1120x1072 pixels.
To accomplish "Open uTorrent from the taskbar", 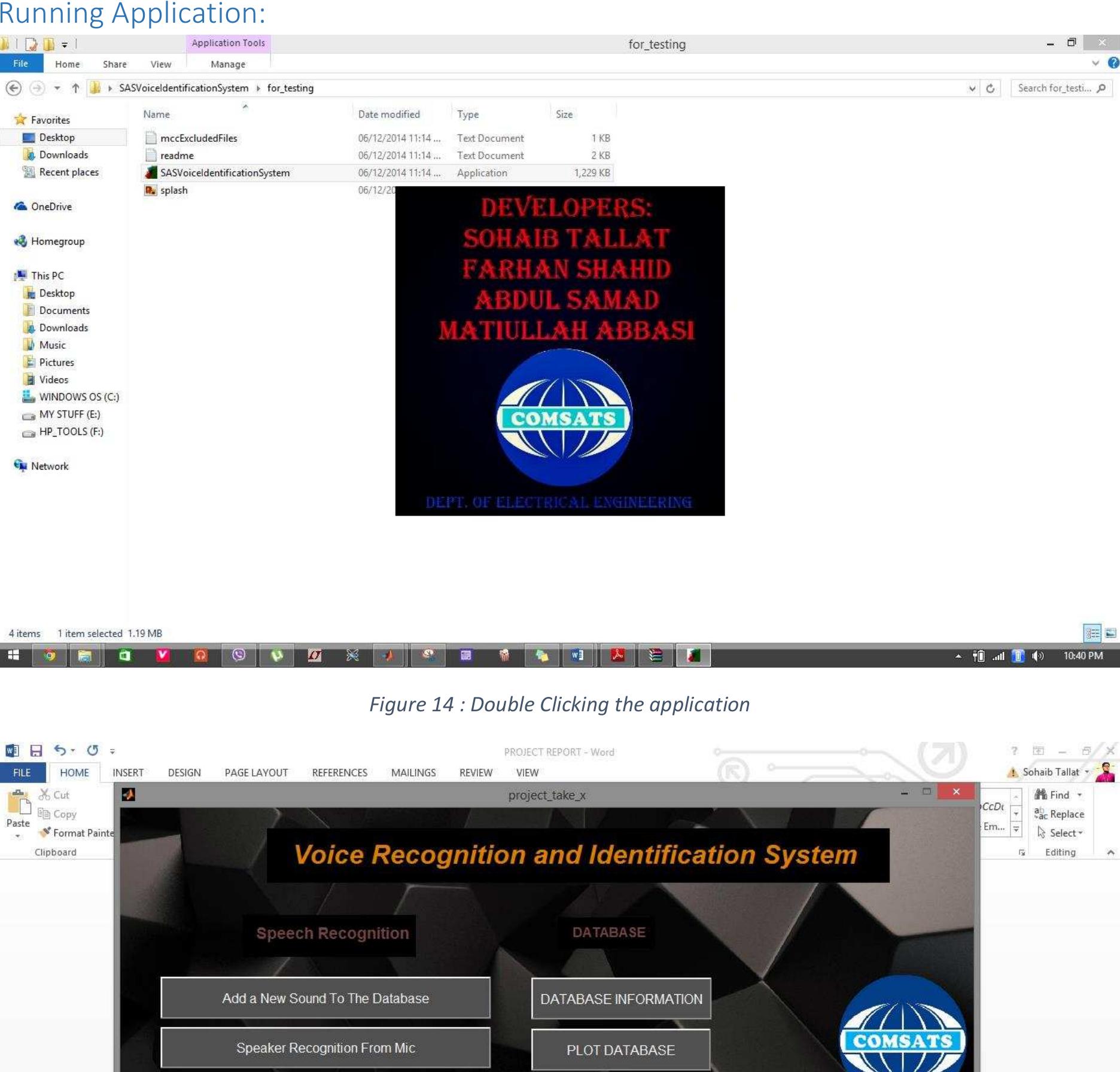I will [x=276, y=656].
